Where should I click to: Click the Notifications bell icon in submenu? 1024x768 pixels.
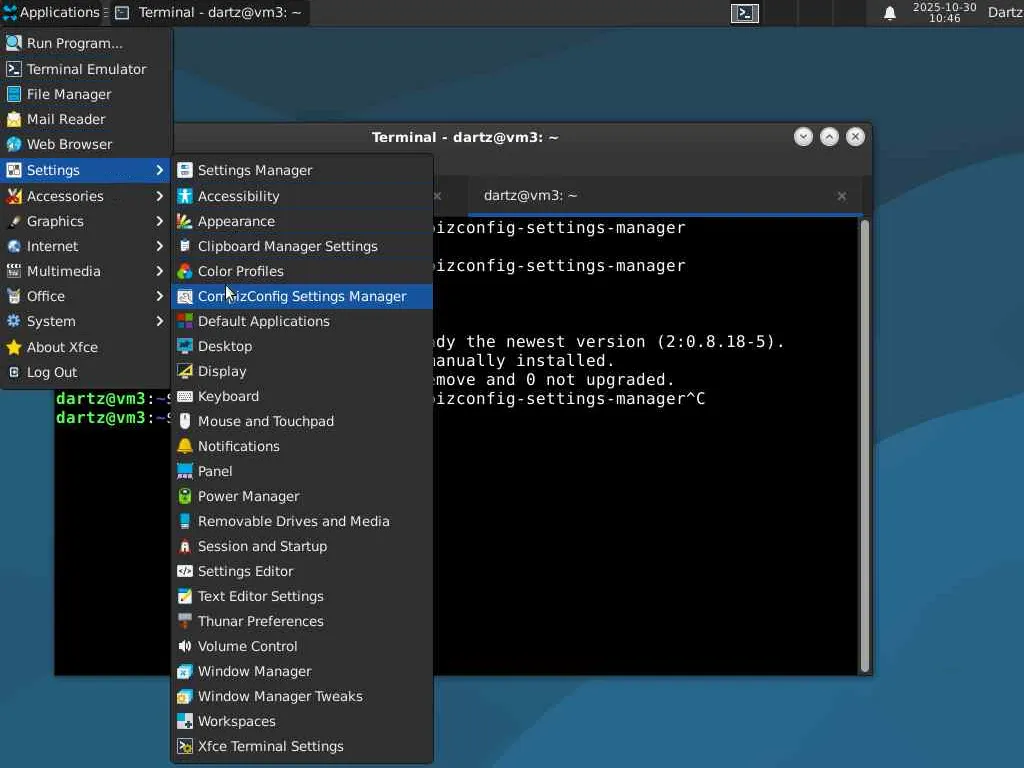click(185, 446)
